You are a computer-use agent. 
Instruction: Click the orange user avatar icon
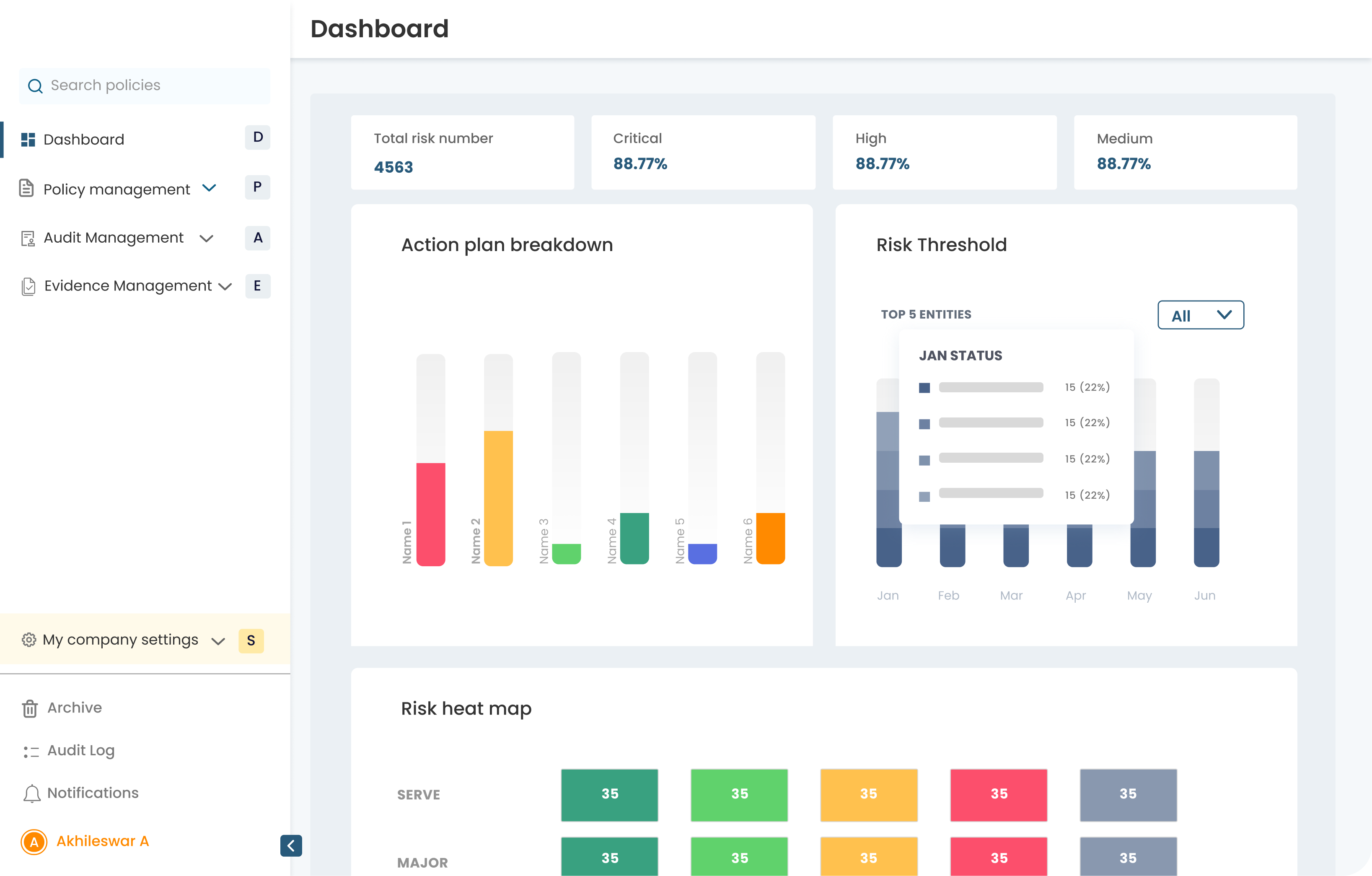click(x=34, y=842)
